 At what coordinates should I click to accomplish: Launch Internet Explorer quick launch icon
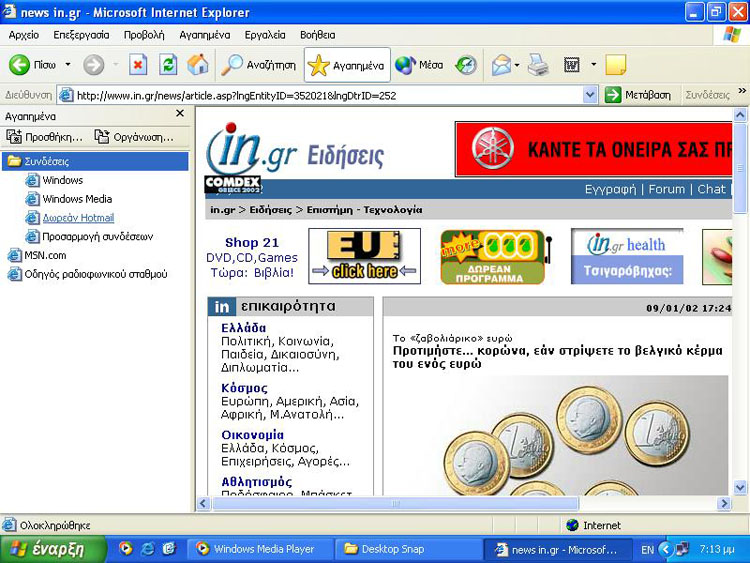coord(147,548)
